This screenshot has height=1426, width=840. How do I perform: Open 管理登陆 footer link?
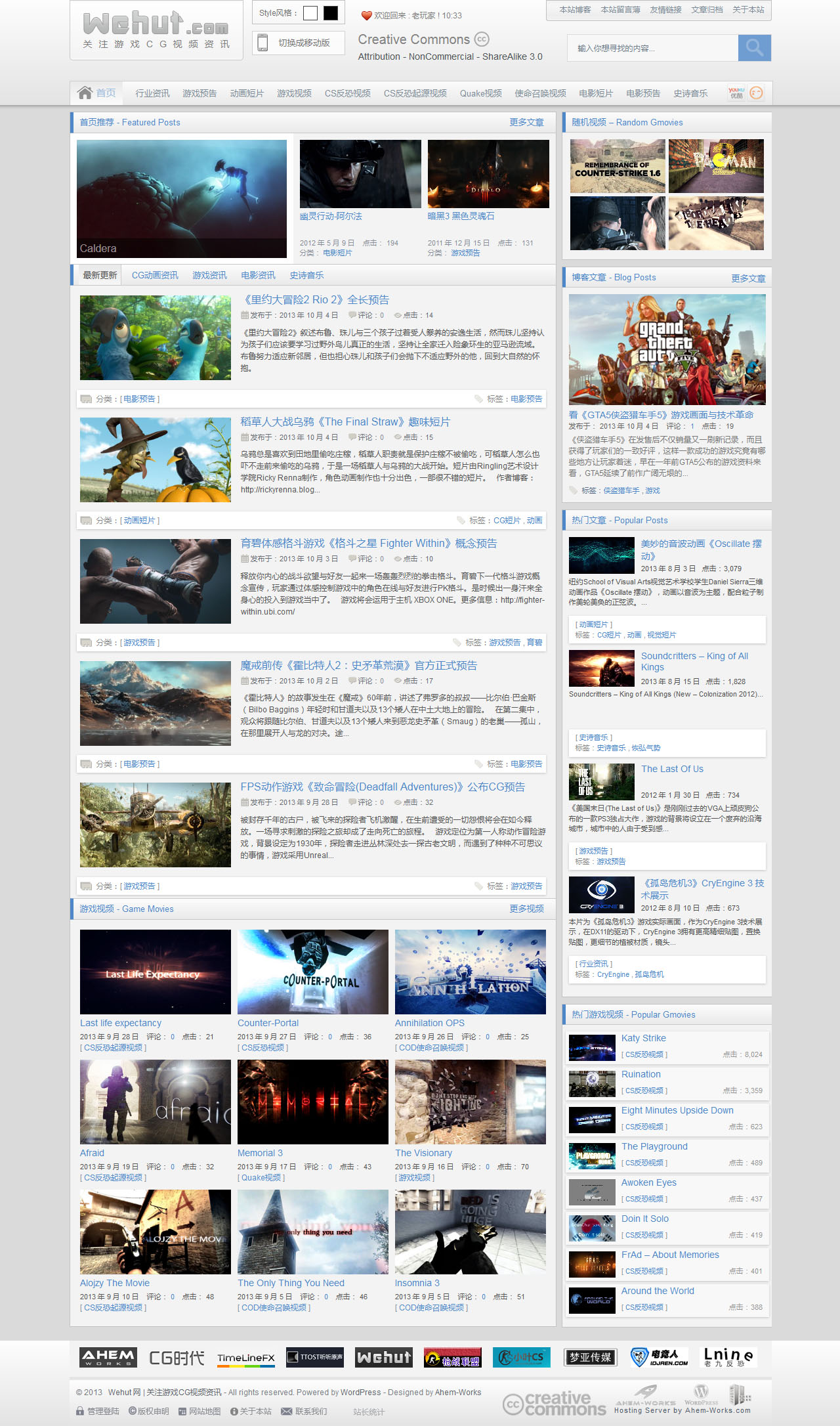pyautogui.click(x=98, y=1411)
